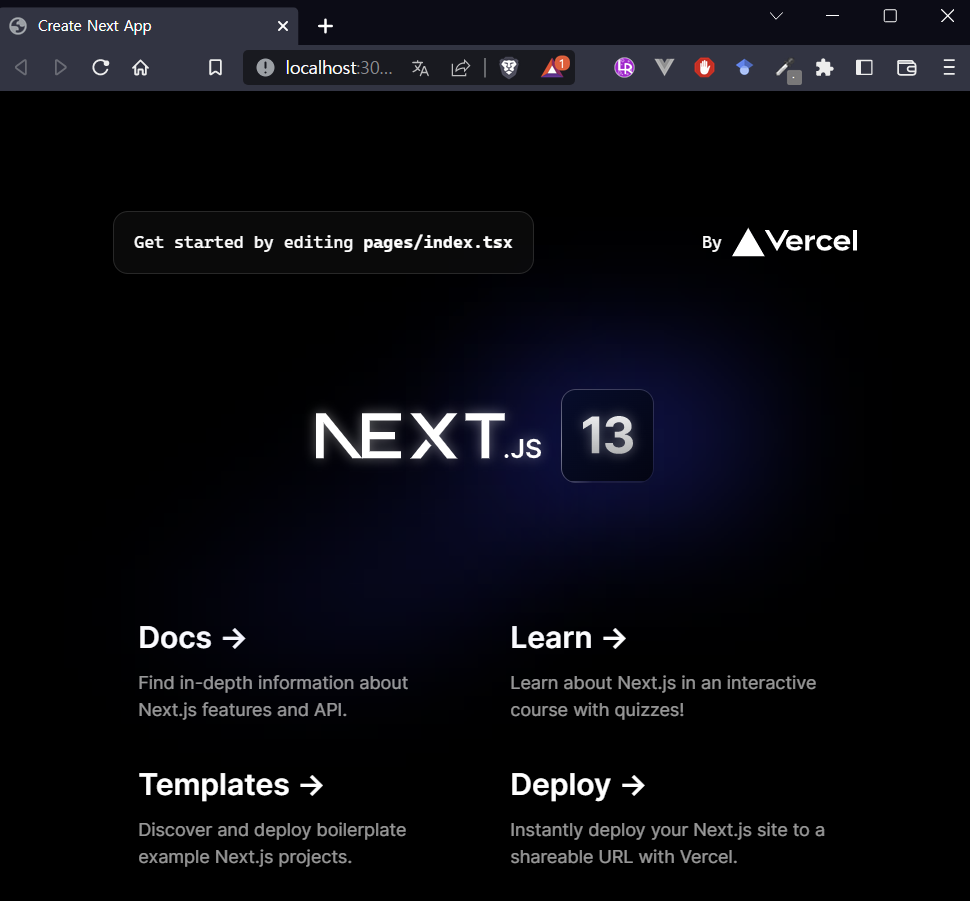Open the Deploy link heading
The image size is (970, 901).
click(x=578, y=785)
